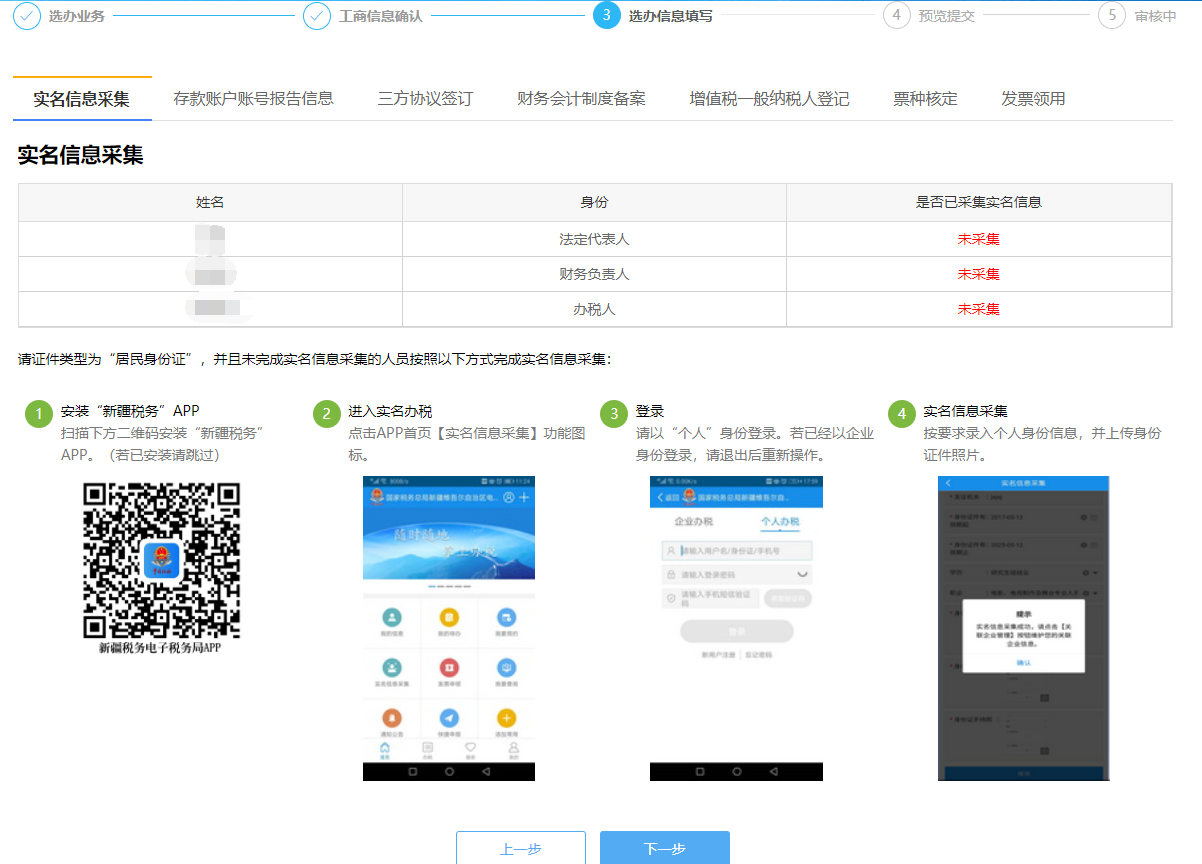Image resolution: width=1202 pixels, height=864 pixels.
Task: Click the 是否已采集实名信息 column header
Action: [979, 202]
